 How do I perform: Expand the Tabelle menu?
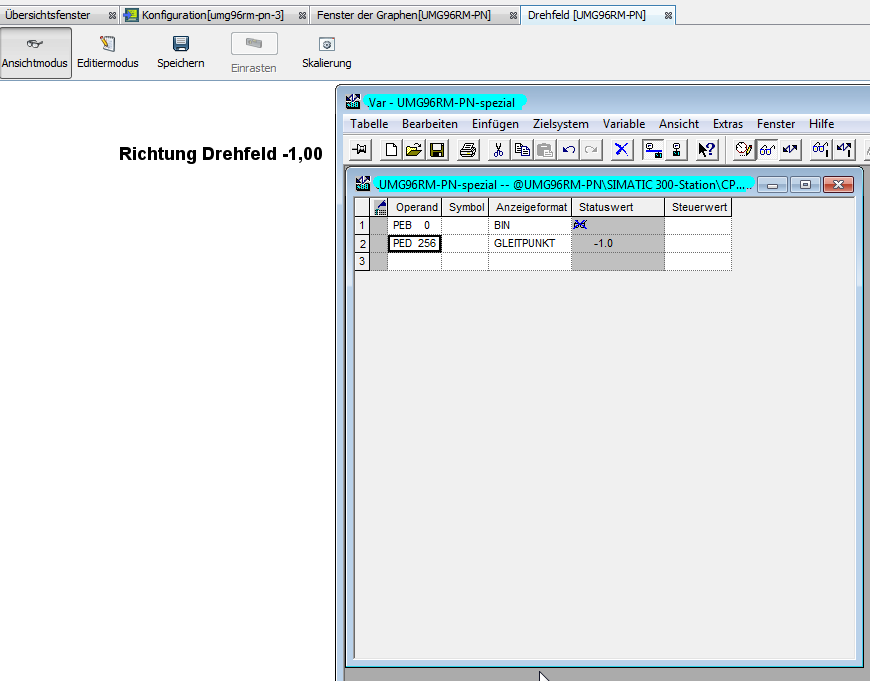(x=368, y=124)
